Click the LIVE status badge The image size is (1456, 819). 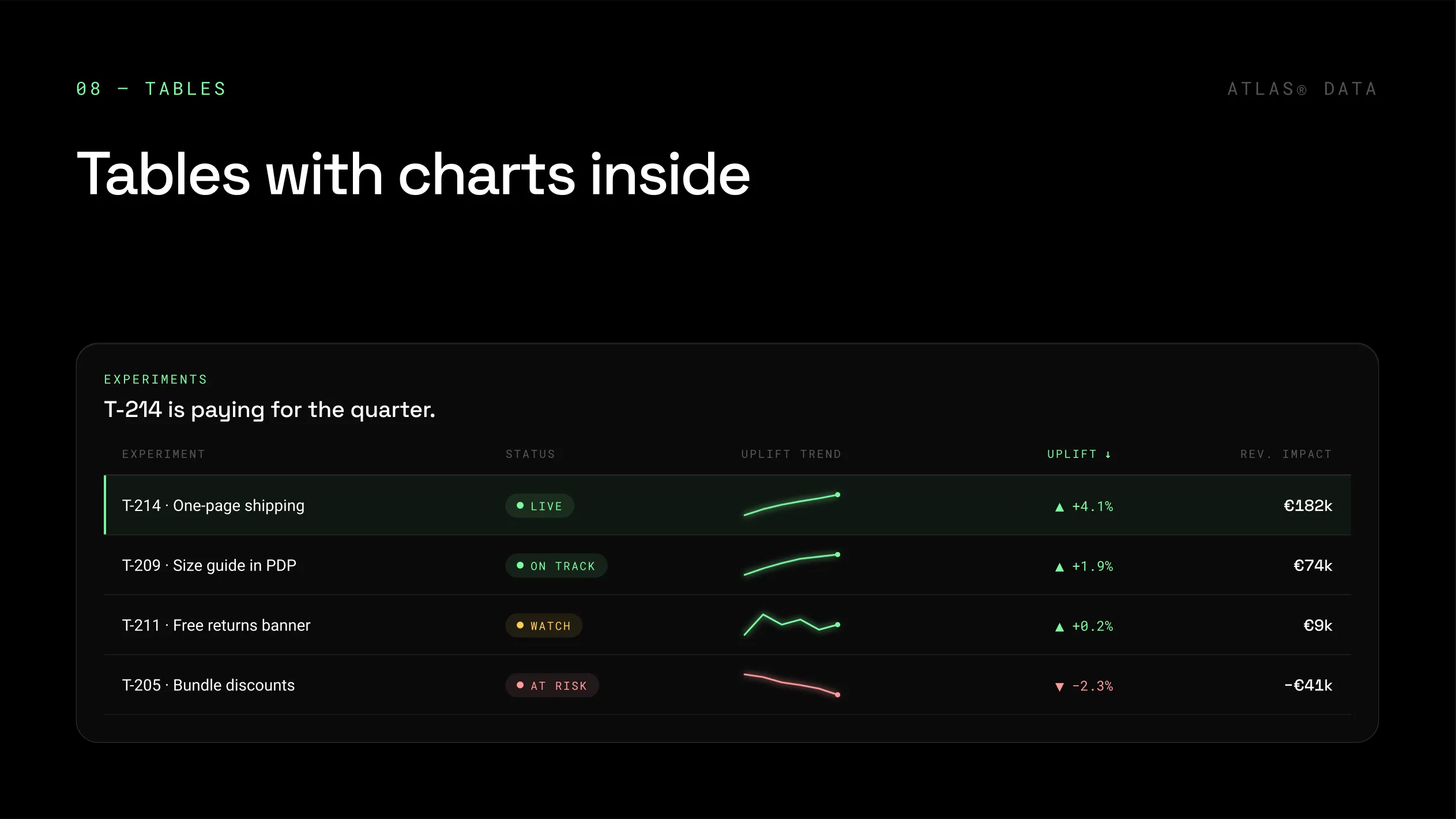(540, 506)
